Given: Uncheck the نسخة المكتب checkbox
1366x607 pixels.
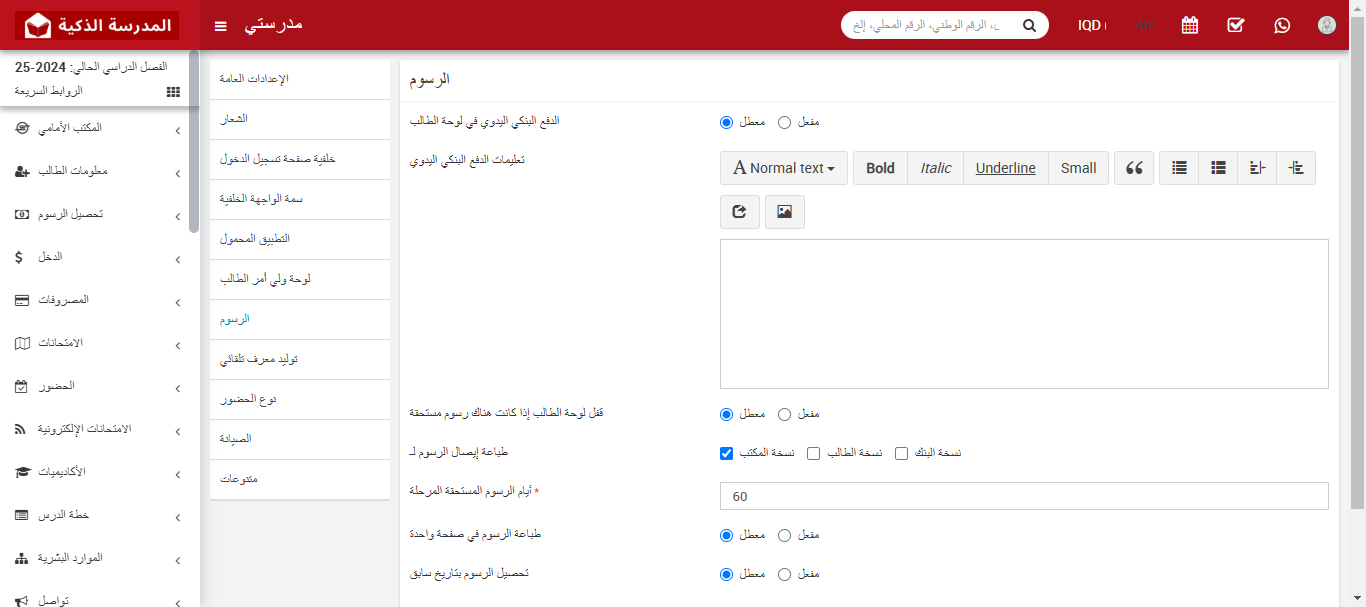Looking at the screenshot, I should coord(726,453).
